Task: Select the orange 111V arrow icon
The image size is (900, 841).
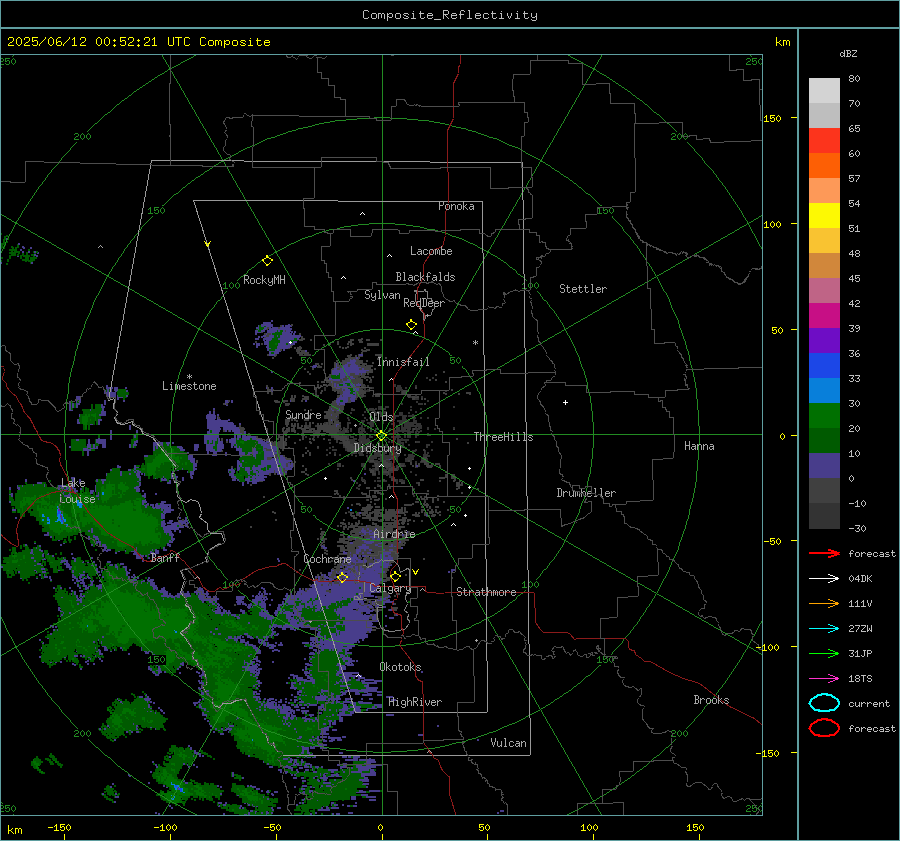Action: 824,603
